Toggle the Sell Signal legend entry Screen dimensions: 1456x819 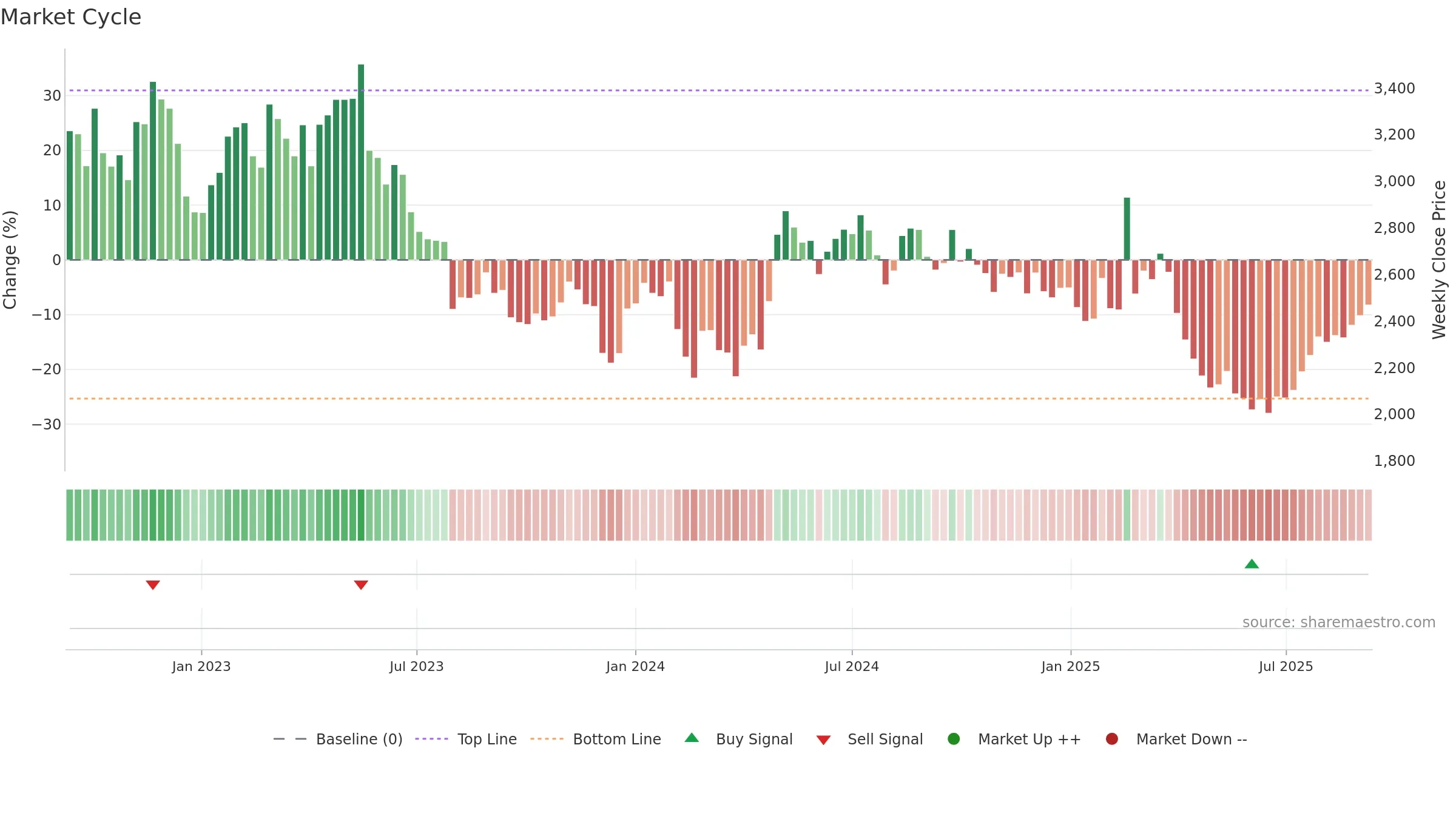click(869, 739)
